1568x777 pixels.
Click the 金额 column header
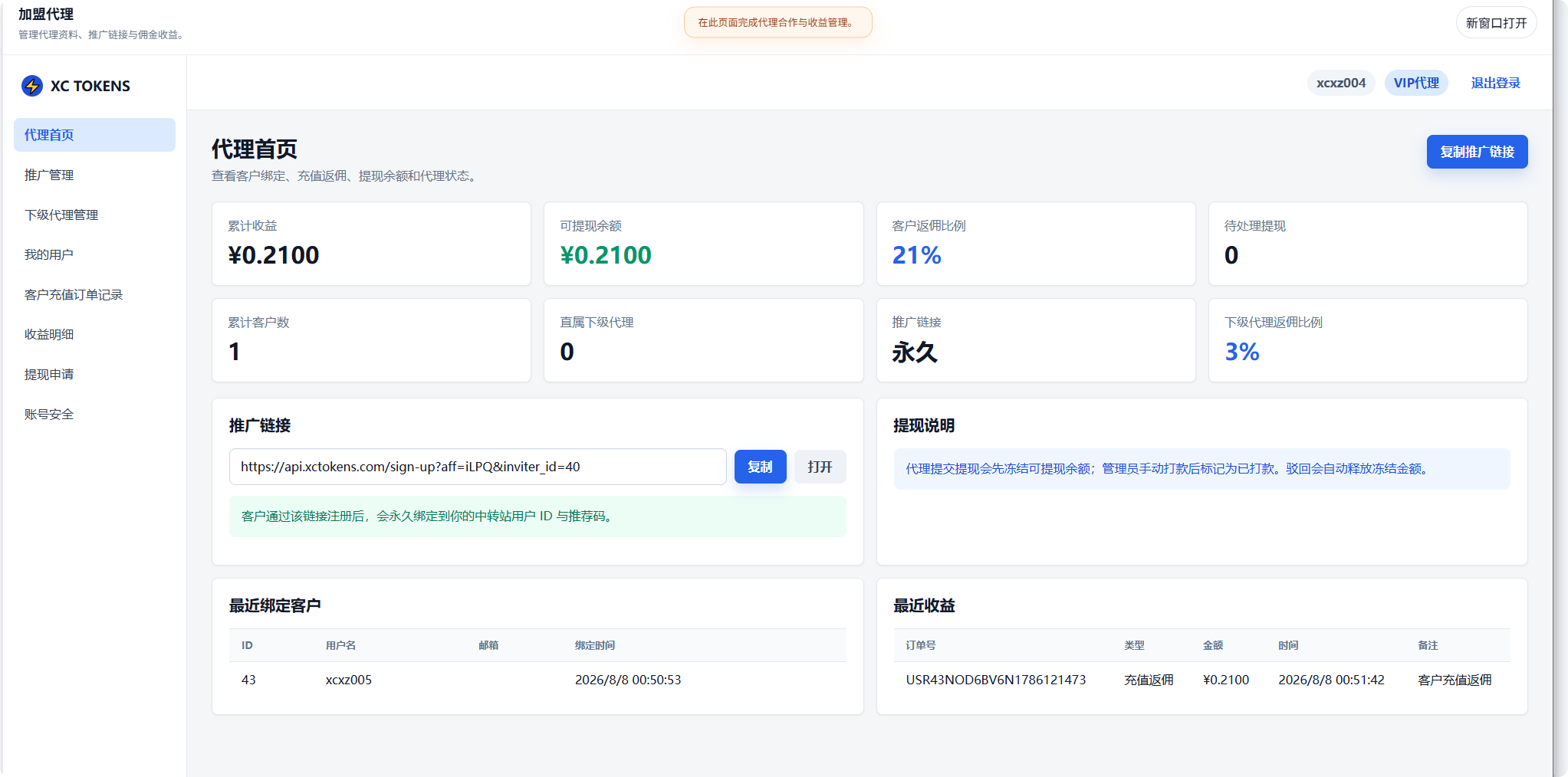pyautogui.click(x=1213, y=645)
